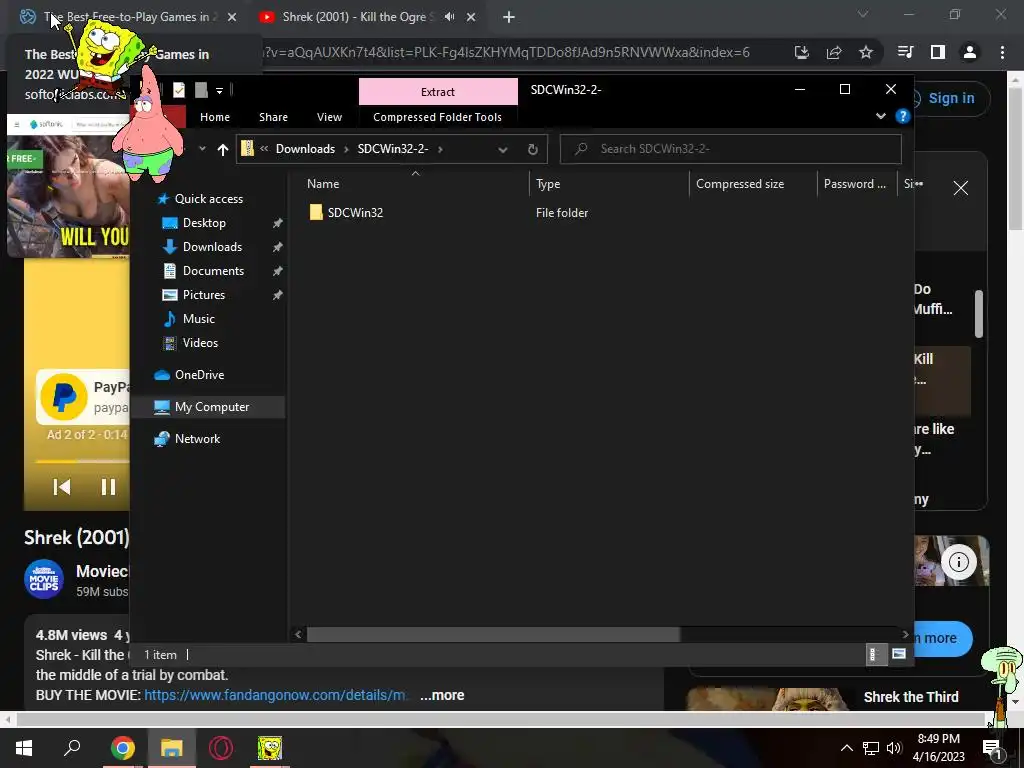Click the New folder icon in Explorer's title bar
The height and width of the screenshot is (768, 1024).
pos(201,90)
